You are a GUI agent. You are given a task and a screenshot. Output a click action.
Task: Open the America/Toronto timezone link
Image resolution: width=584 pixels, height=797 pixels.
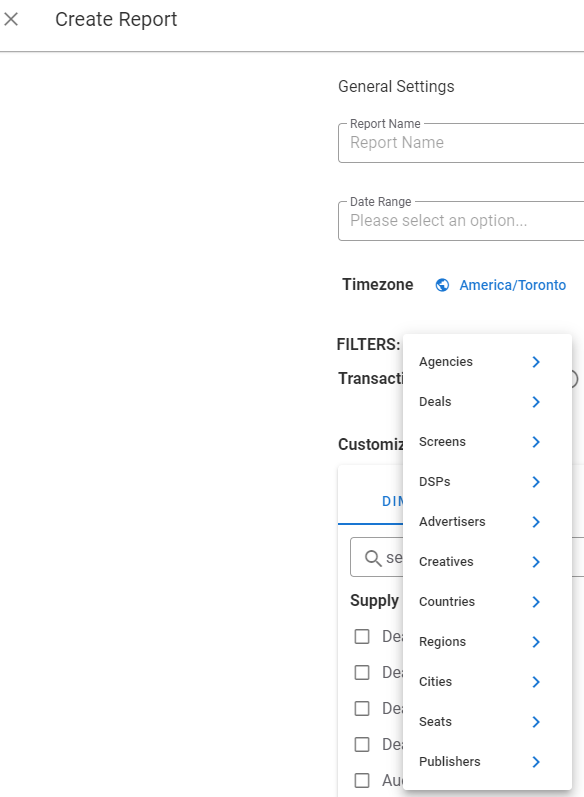pyautogui.click(x=512, y=285)
